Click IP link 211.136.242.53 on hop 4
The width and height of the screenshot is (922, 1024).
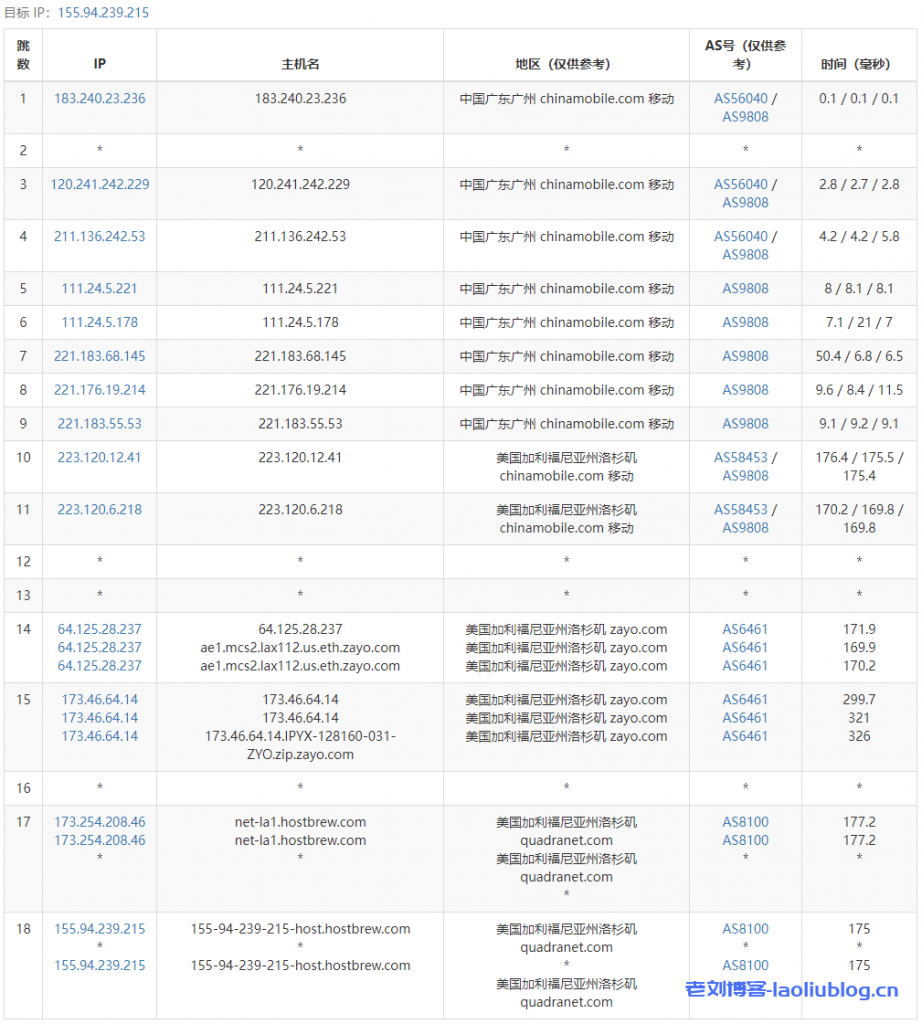click(98, 237)
